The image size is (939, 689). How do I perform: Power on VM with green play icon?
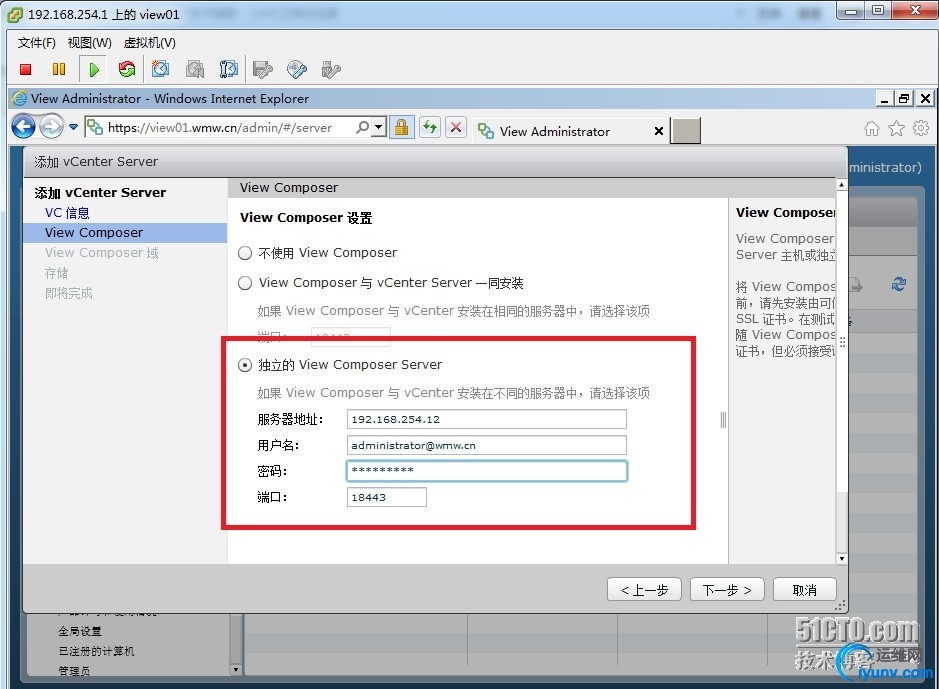click(93, 69)
